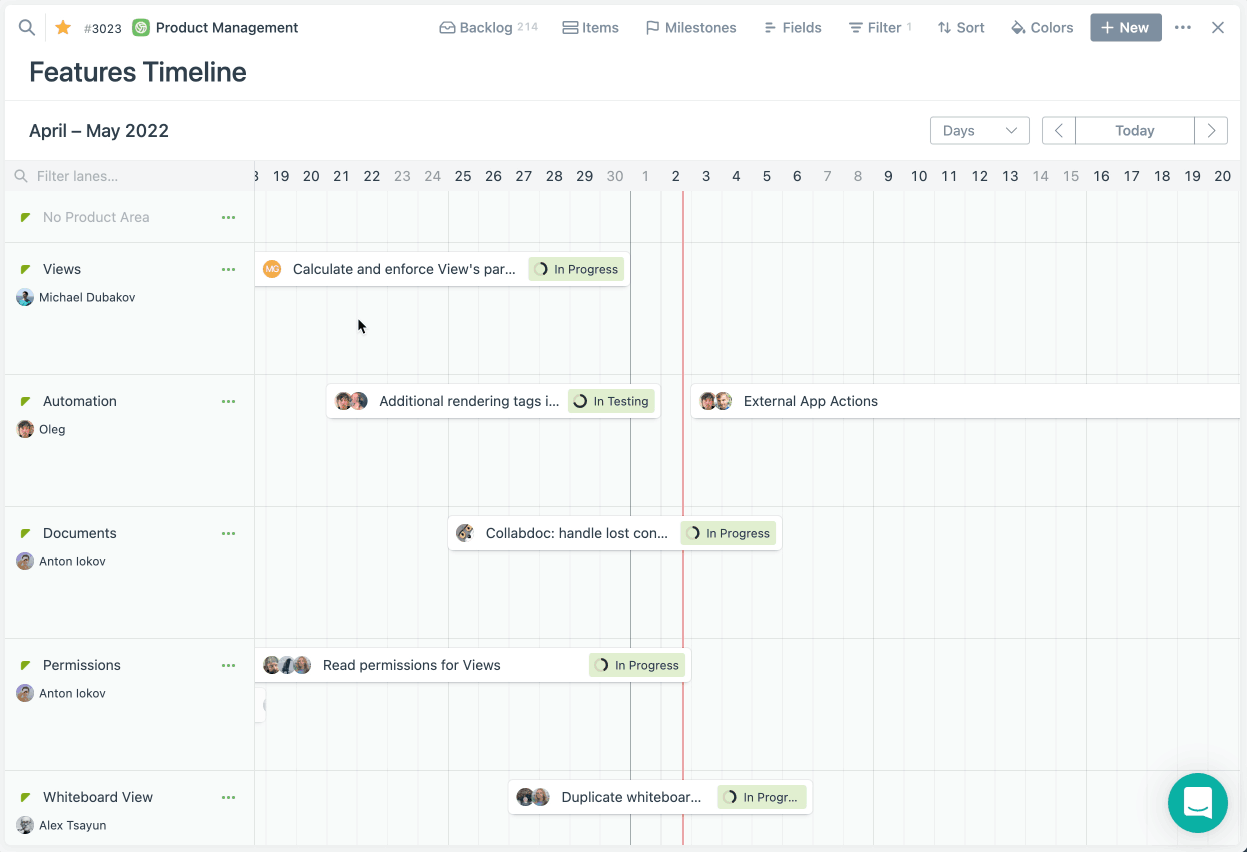The width and height of the screenshot is (1247, 852).
Task: Open the Views lane options menu
Action: pyautogui.click(x=229, y=270)
